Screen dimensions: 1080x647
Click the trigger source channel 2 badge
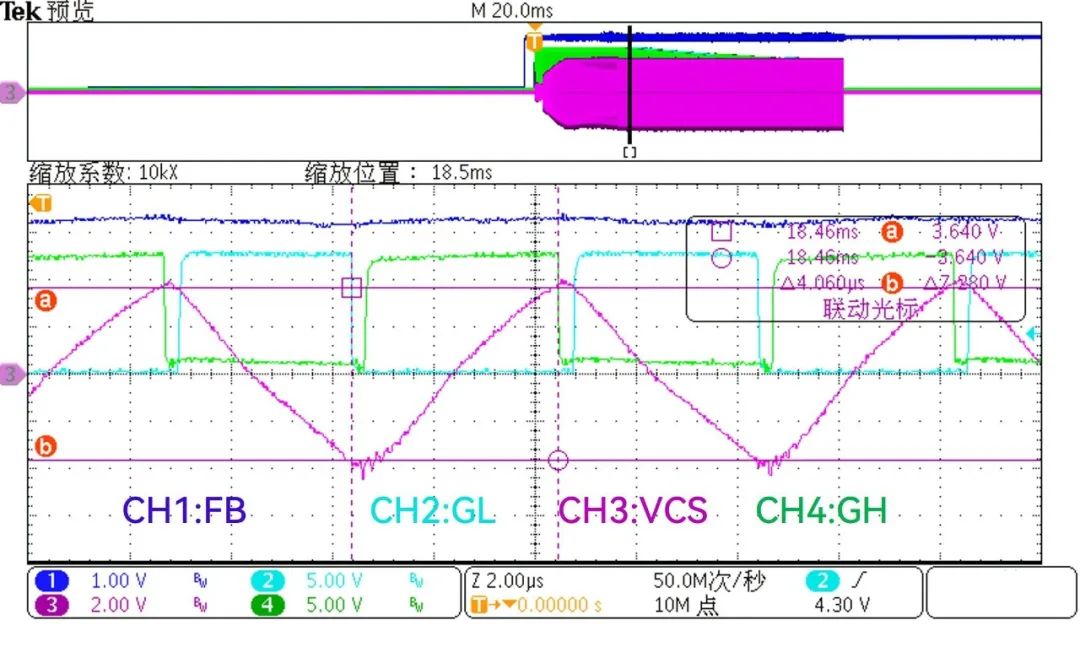(822, 581)
